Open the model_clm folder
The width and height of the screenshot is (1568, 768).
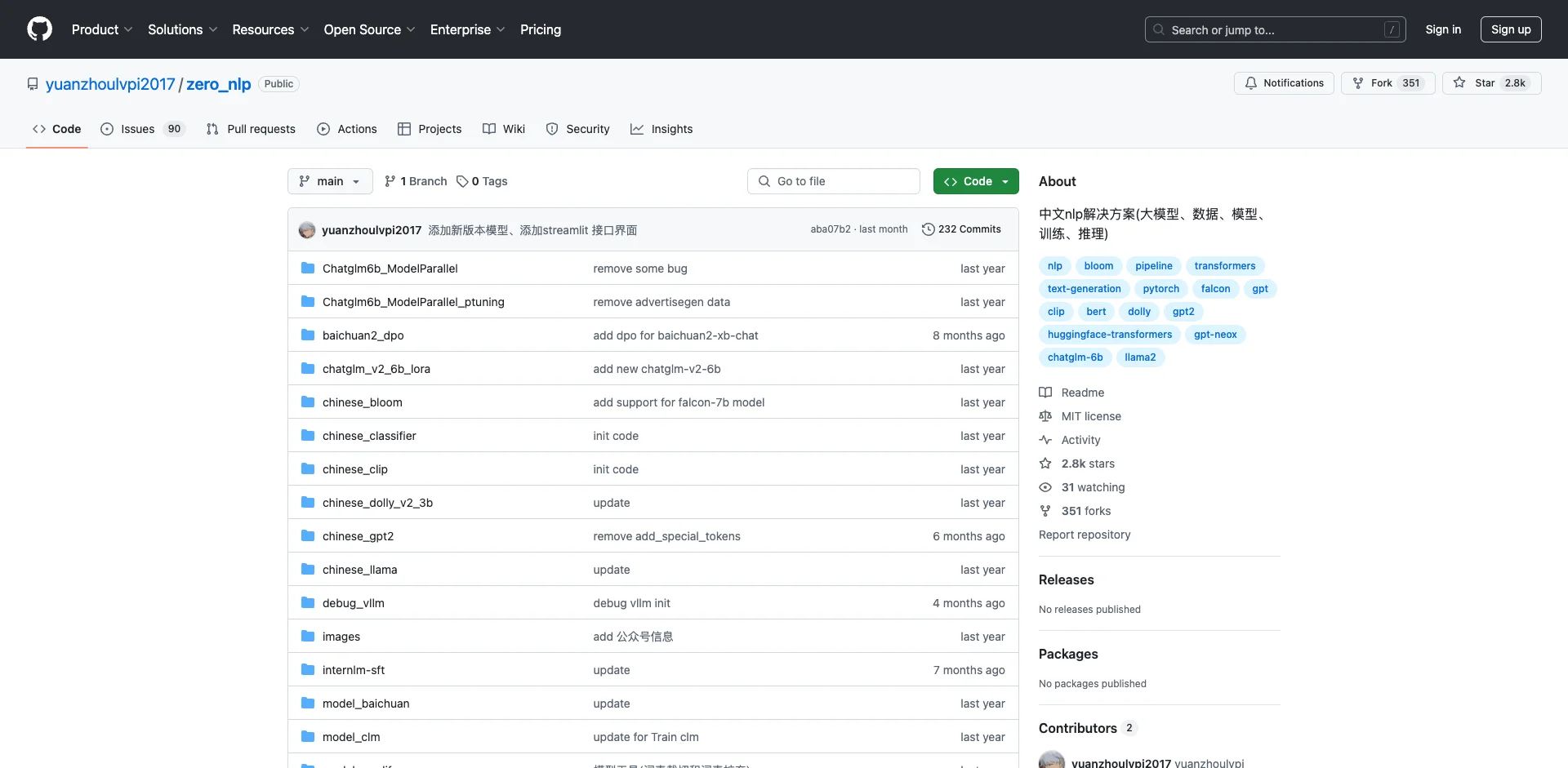pyautogui.click(x=351, y=737)
